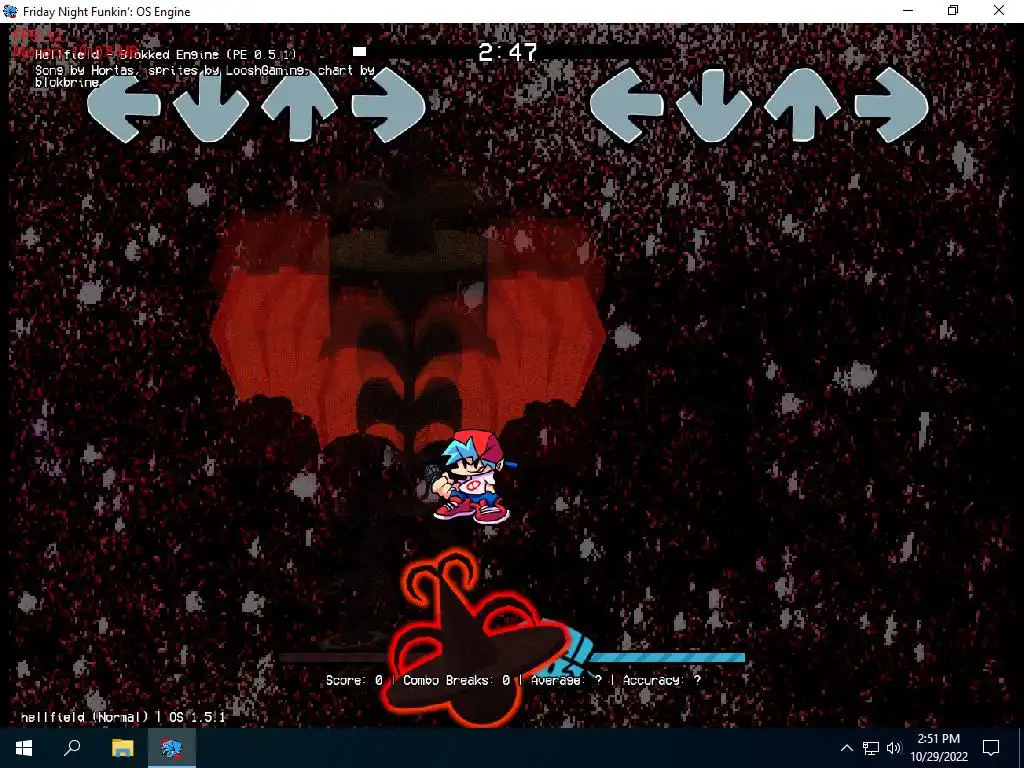
Task: Show hidden system tray icons
Action: point(846,748)
